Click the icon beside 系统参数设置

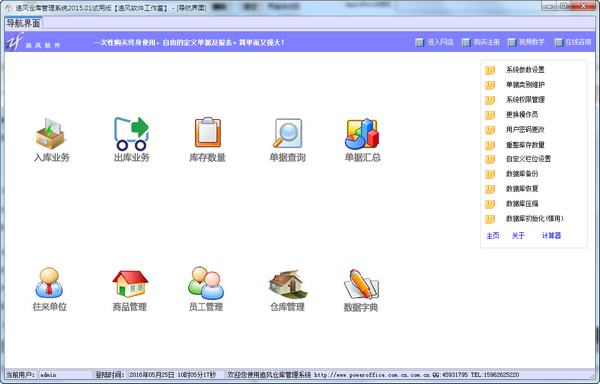[490, 70]
